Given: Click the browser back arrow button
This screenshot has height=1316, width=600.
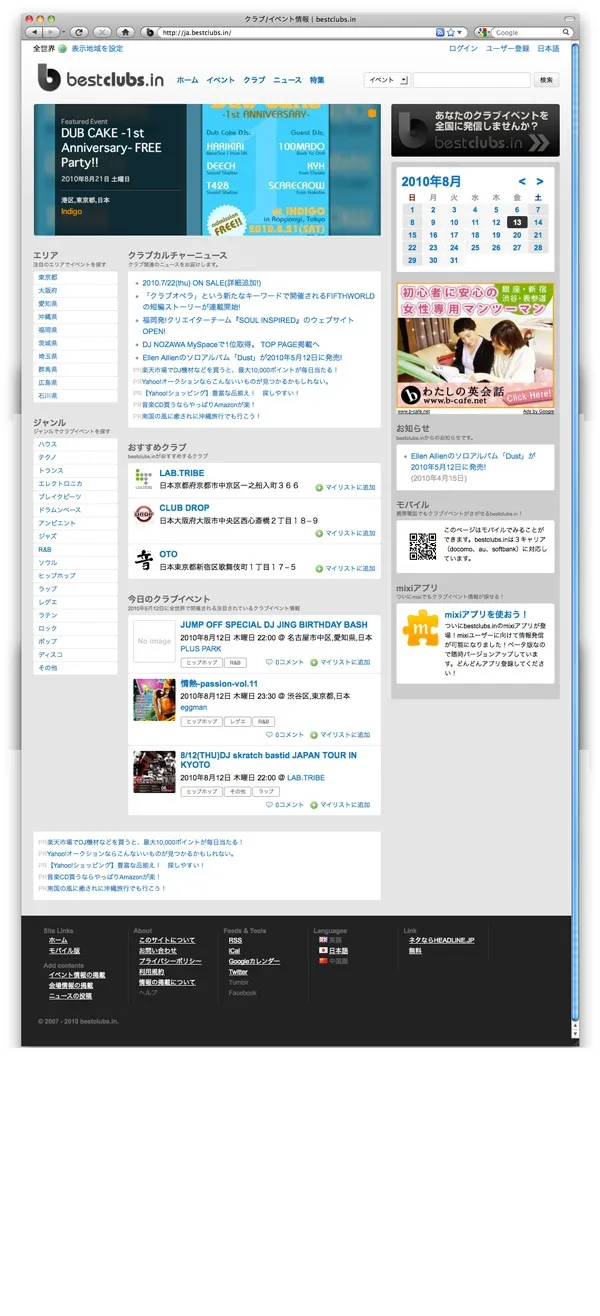Looking at the screenshot, I should coord(32,33).
